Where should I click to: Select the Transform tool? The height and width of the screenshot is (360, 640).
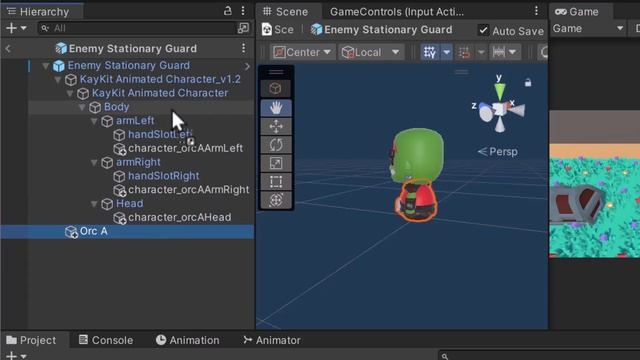click(276, 200)
